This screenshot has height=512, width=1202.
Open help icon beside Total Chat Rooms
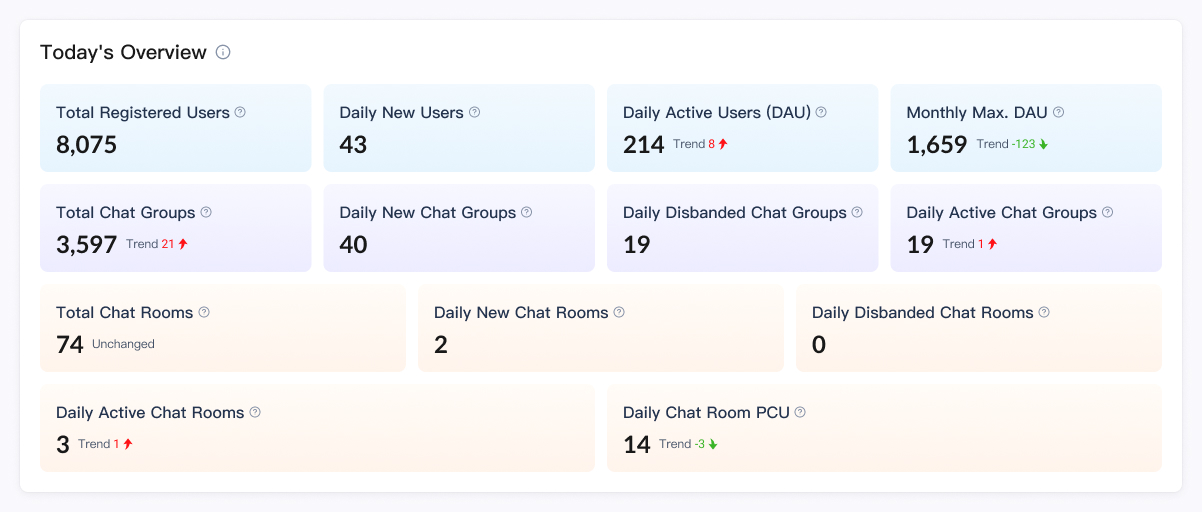[204, 312]
